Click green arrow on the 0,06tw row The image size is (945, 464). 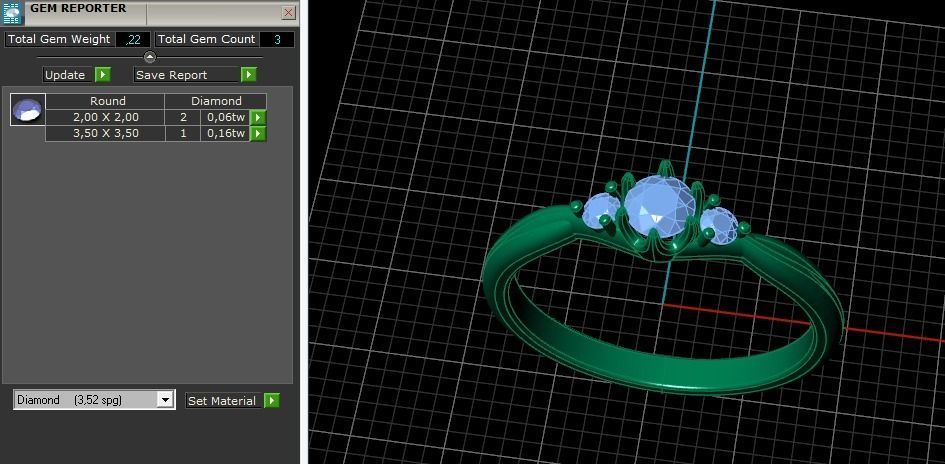coord(258,118)
